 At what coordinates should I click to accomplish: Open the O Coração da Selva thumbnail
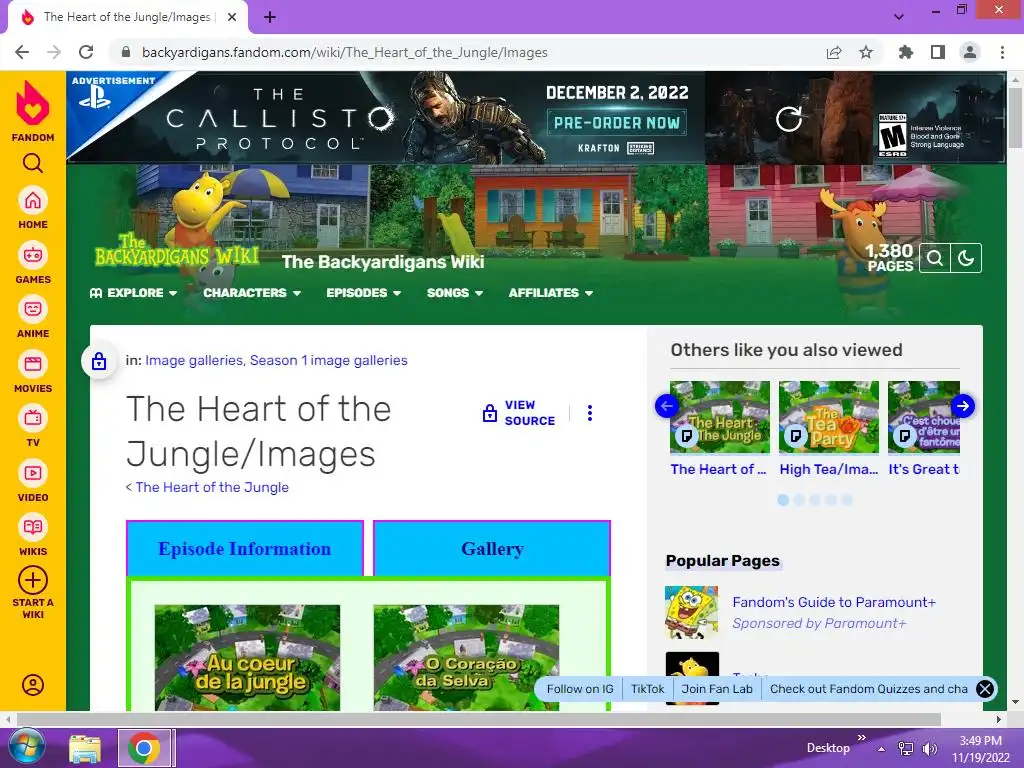466,657
